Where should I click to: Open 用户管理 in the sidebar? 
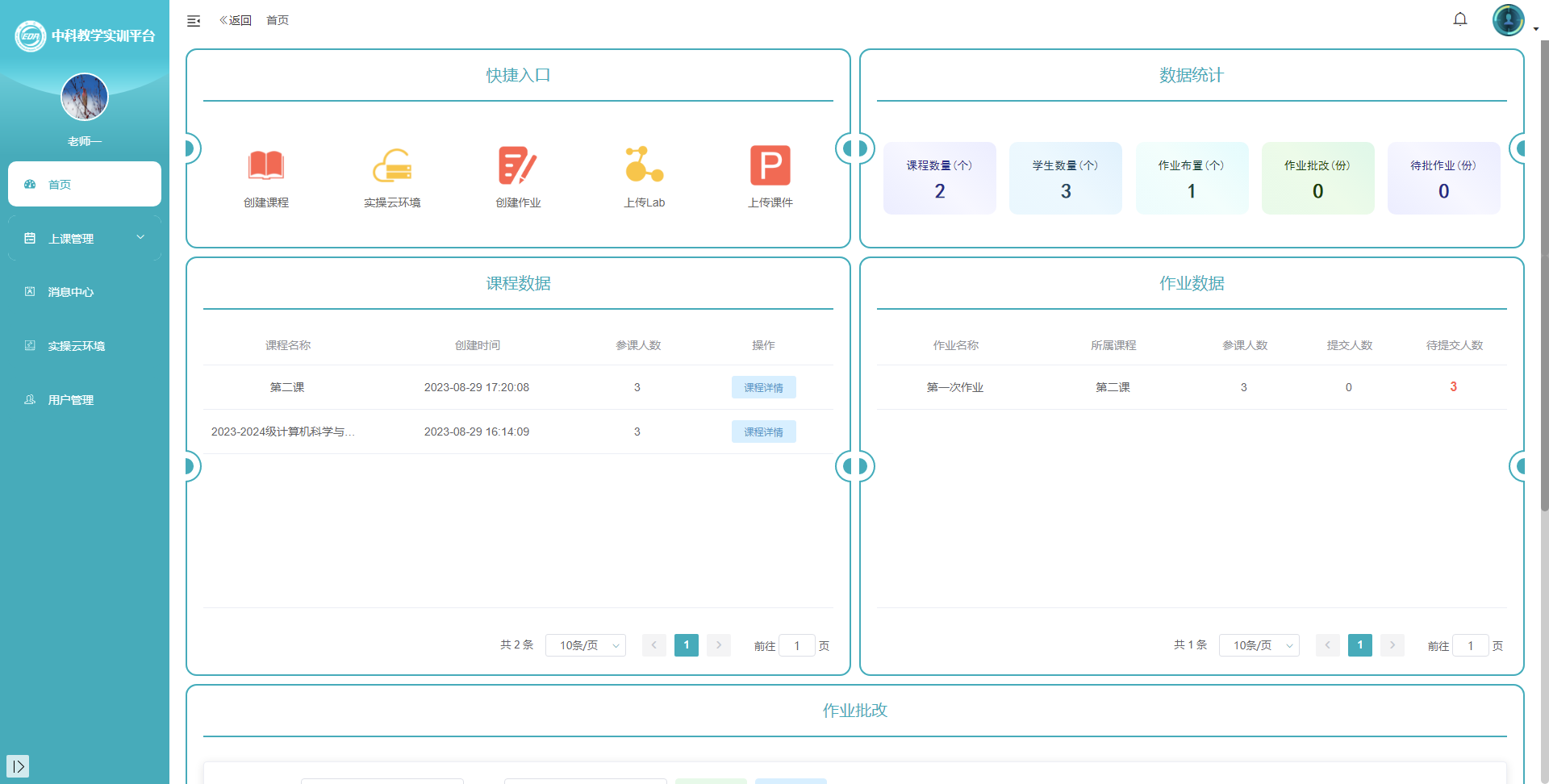pyautogui.click(x=85, y=400)
